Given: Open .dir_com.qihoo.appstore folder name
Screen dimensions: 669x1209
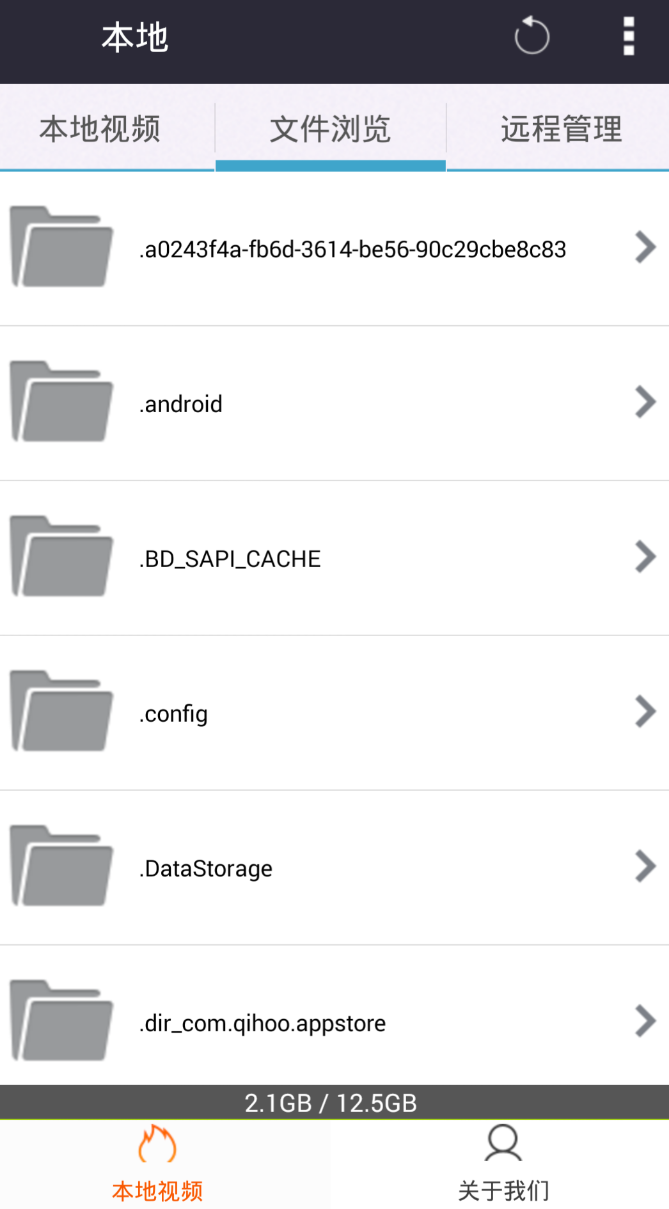Looking at the screenshot, I should (x=262, y=1023).
